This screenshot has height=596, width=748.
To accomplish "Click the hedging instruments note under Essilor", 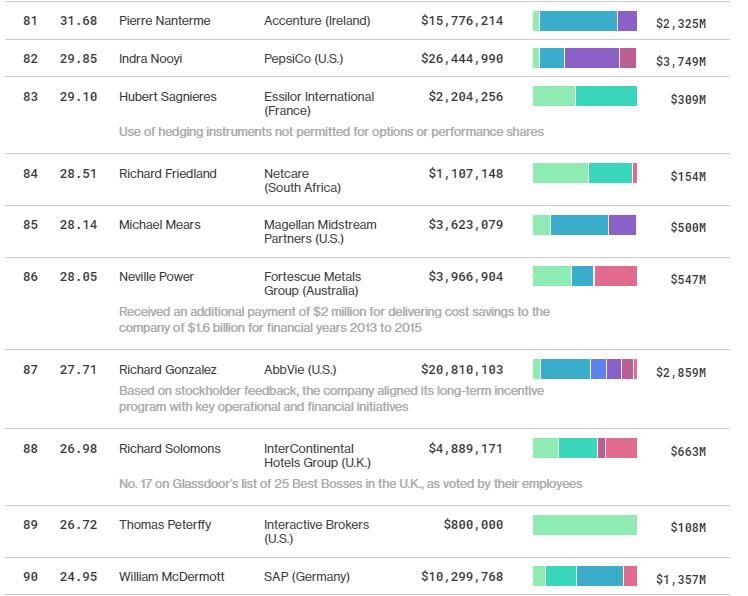I will click(x=331, y=132).
